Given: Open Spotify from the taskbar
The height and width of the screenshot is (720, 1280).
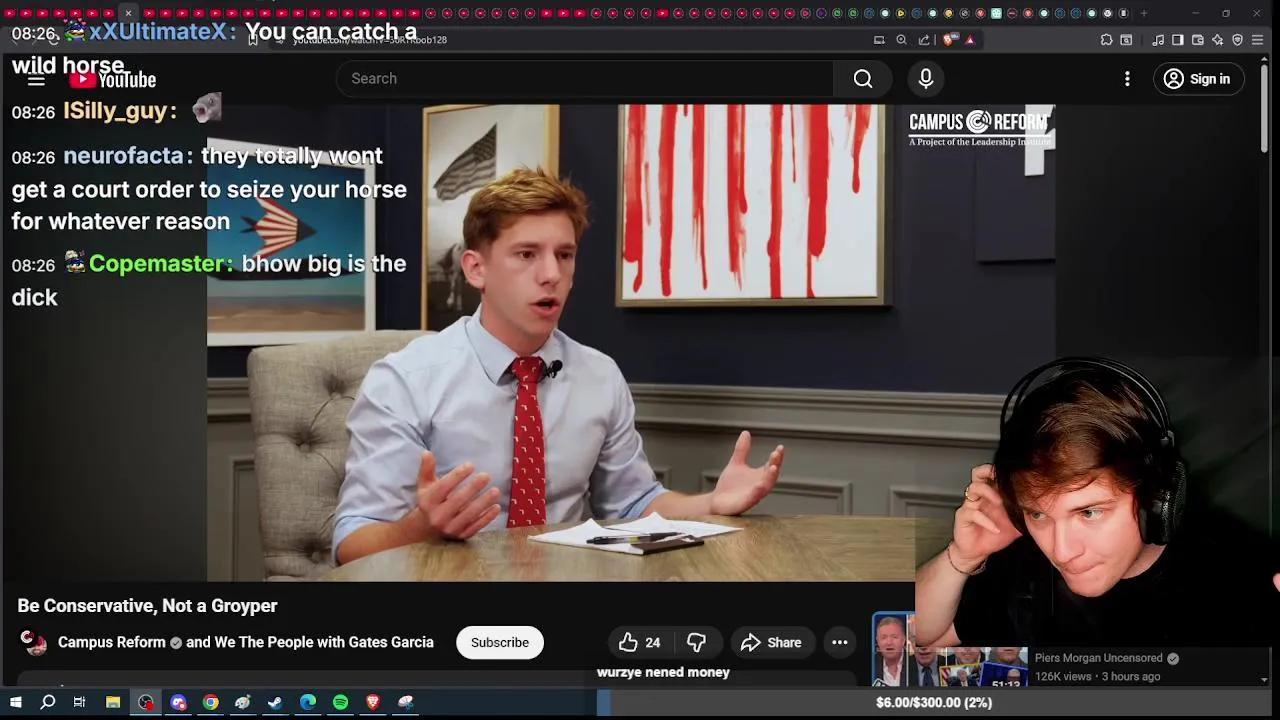Looking at the screenshot, I should [x=340, y=703].
